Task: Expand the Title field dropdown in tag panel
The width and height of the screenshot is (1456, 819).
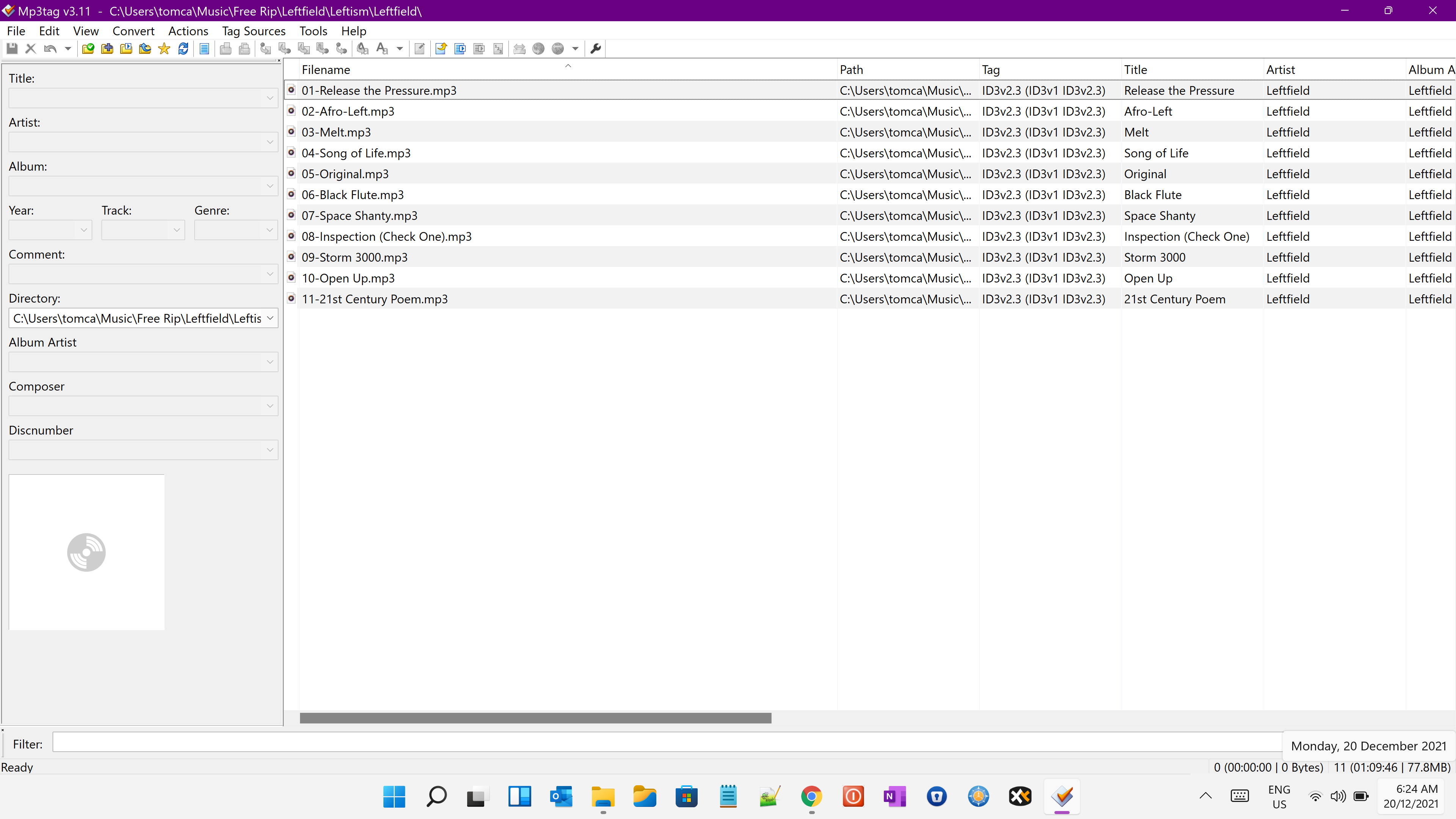Action: (x=270, y=98)
